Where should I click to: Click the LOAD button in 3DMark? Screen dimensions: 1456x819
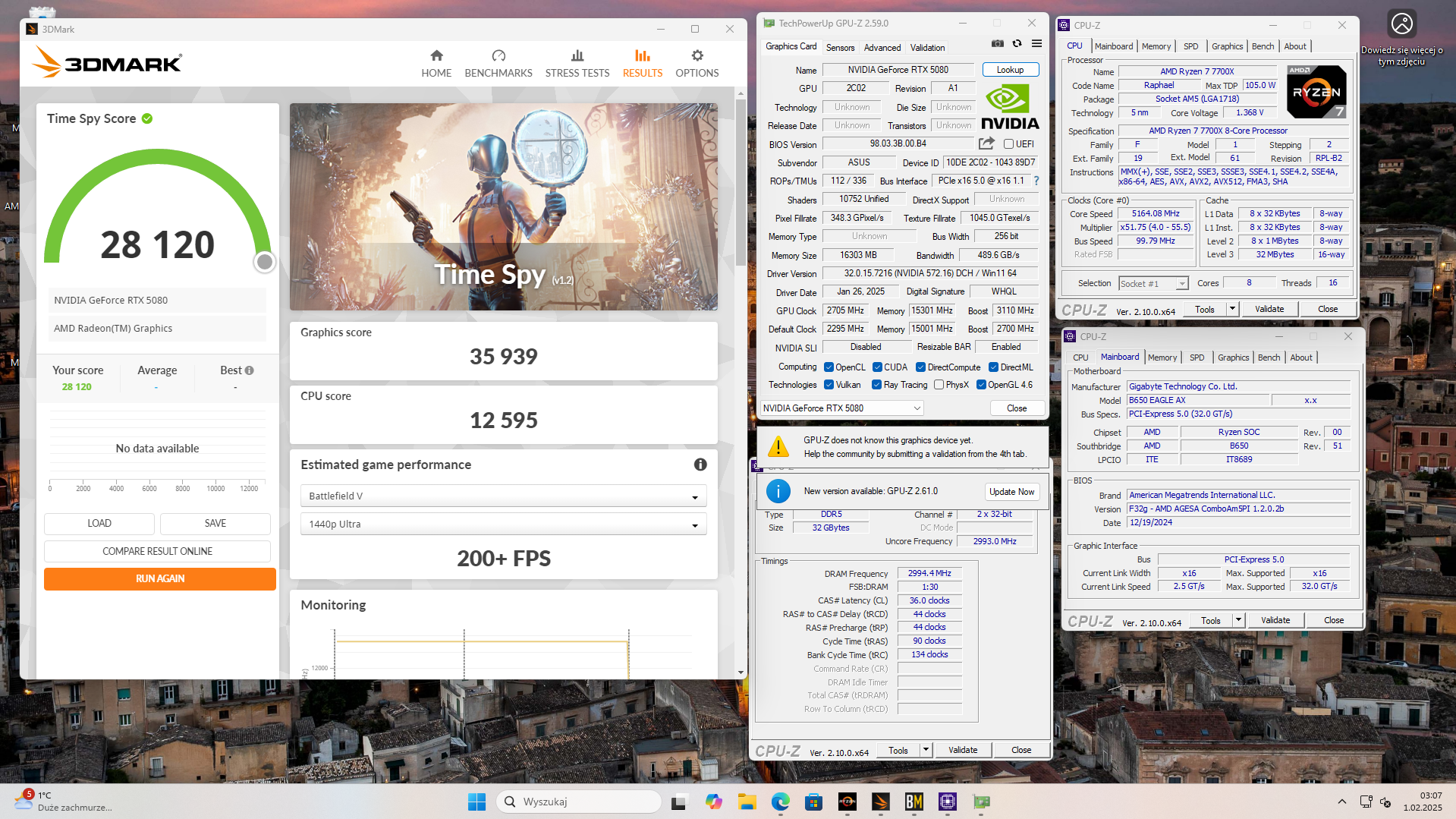click(99, 523)
